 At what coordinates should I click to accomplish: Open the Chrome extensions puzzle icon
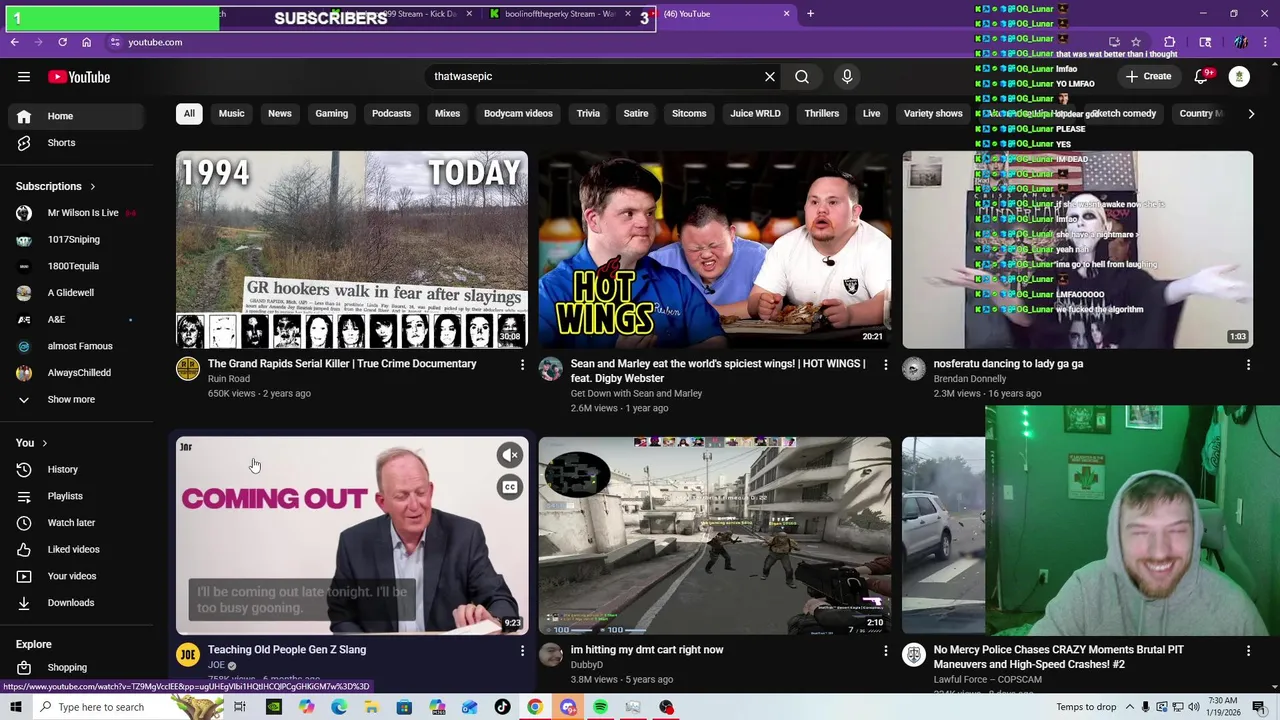click(1169, 42)
